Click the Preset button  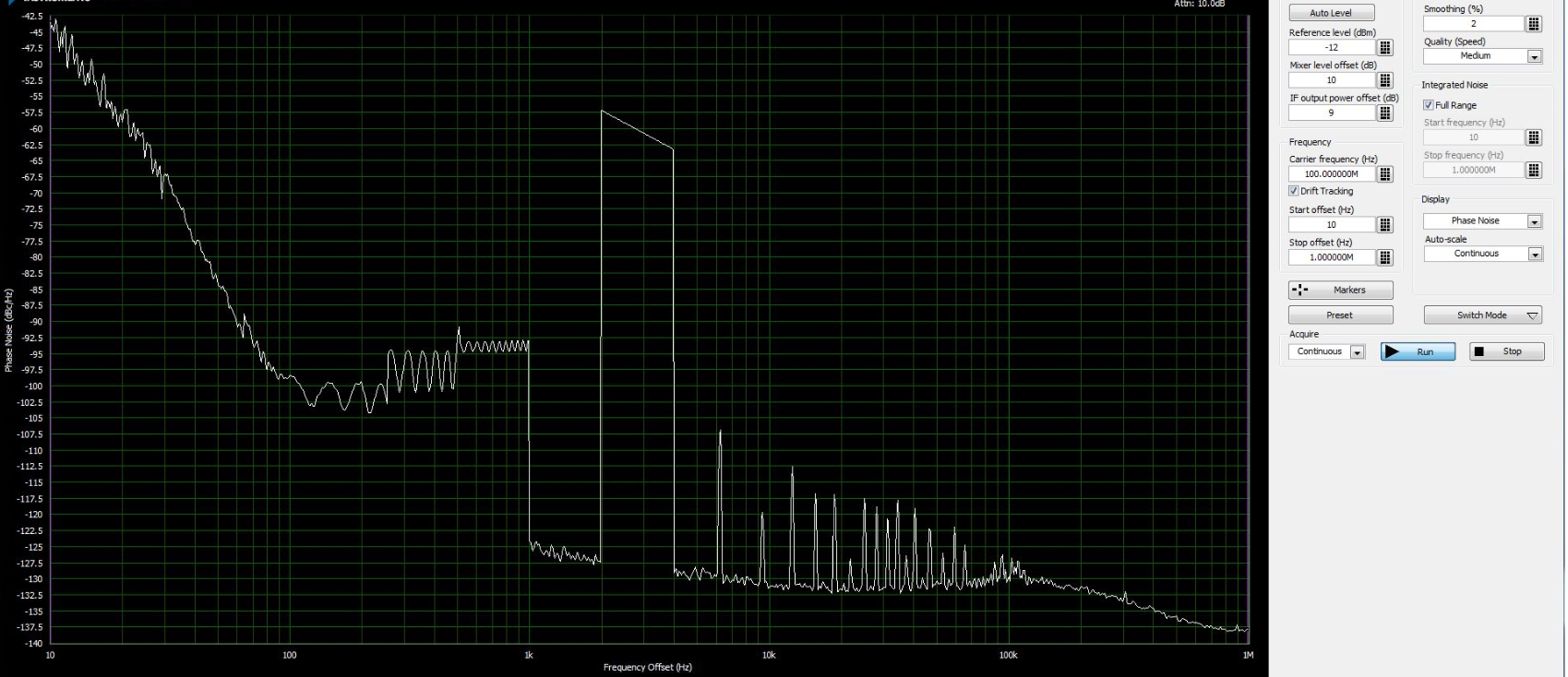click(1340, 315)
